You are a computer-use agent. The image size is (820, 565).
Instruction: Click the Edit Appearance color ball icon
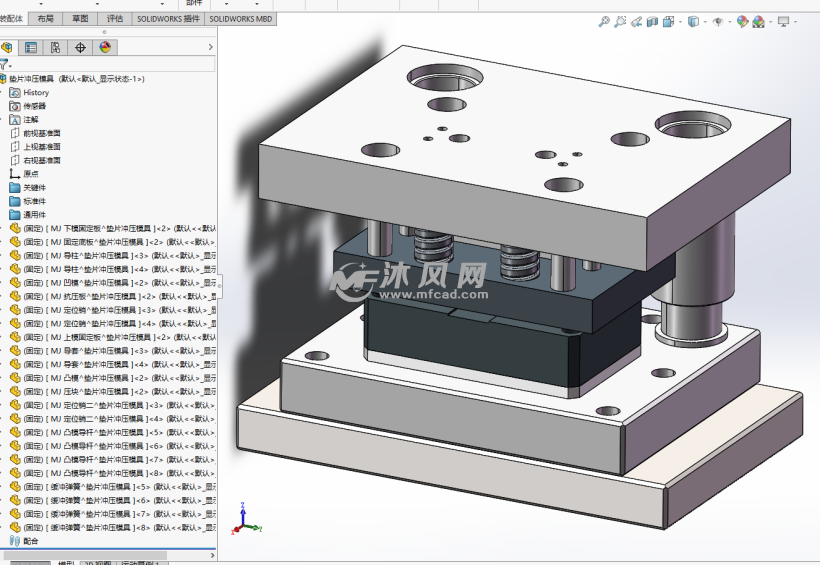[x=742, y=21]
